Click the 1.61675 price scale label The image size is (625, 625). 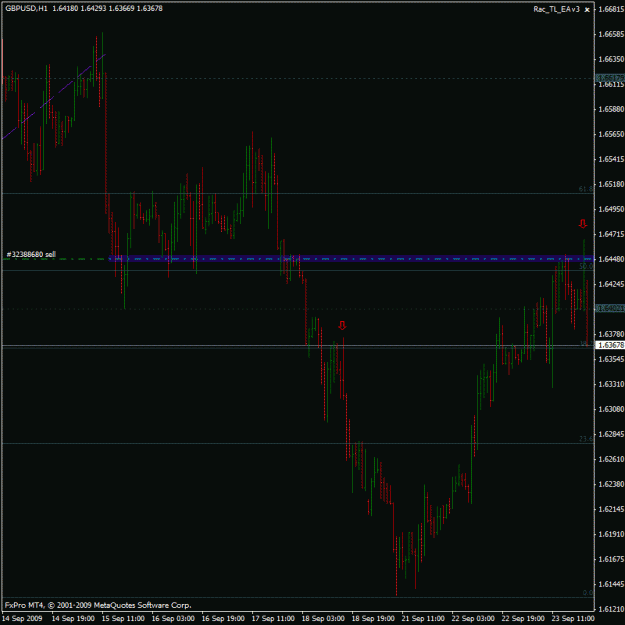pyautogui.click(x=611, y=559)
